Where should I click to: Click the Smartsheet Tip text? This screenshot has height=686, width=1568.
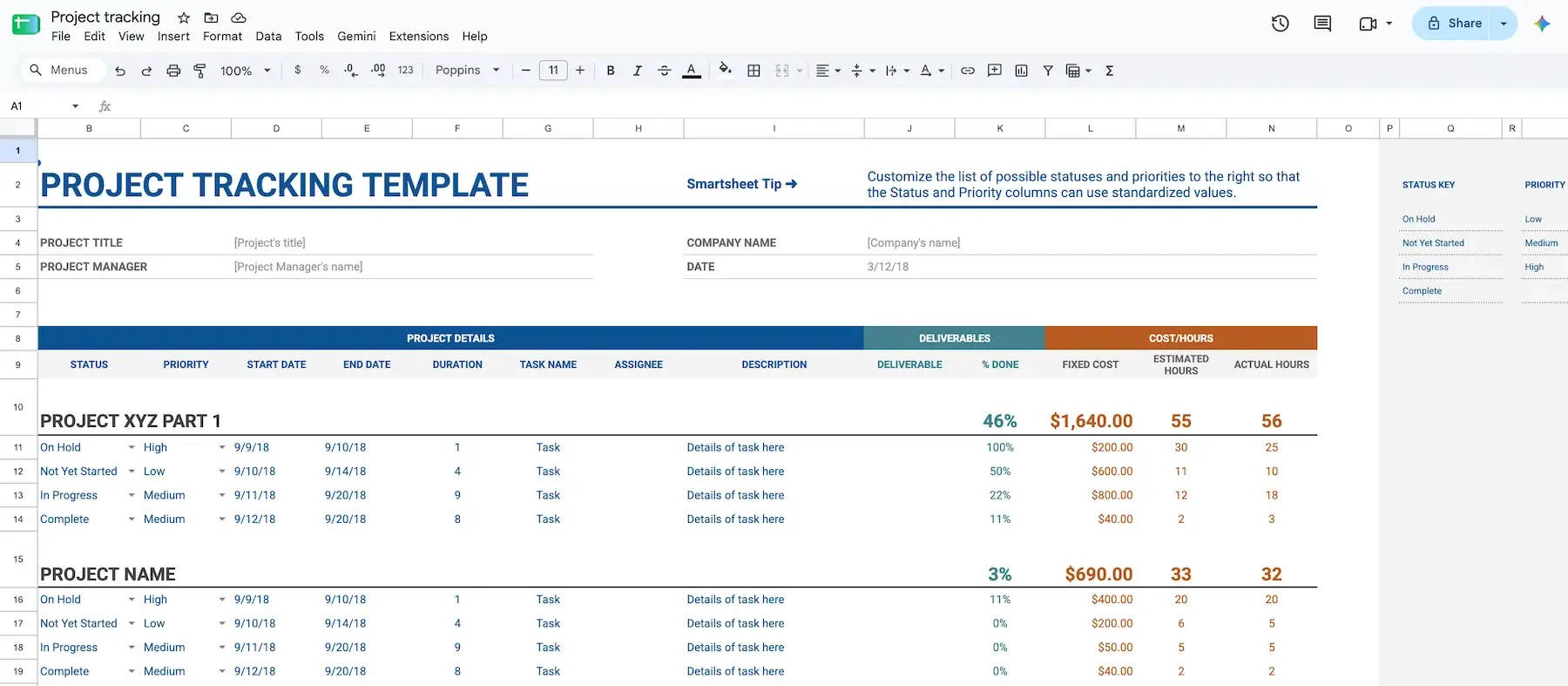point(741,184)
